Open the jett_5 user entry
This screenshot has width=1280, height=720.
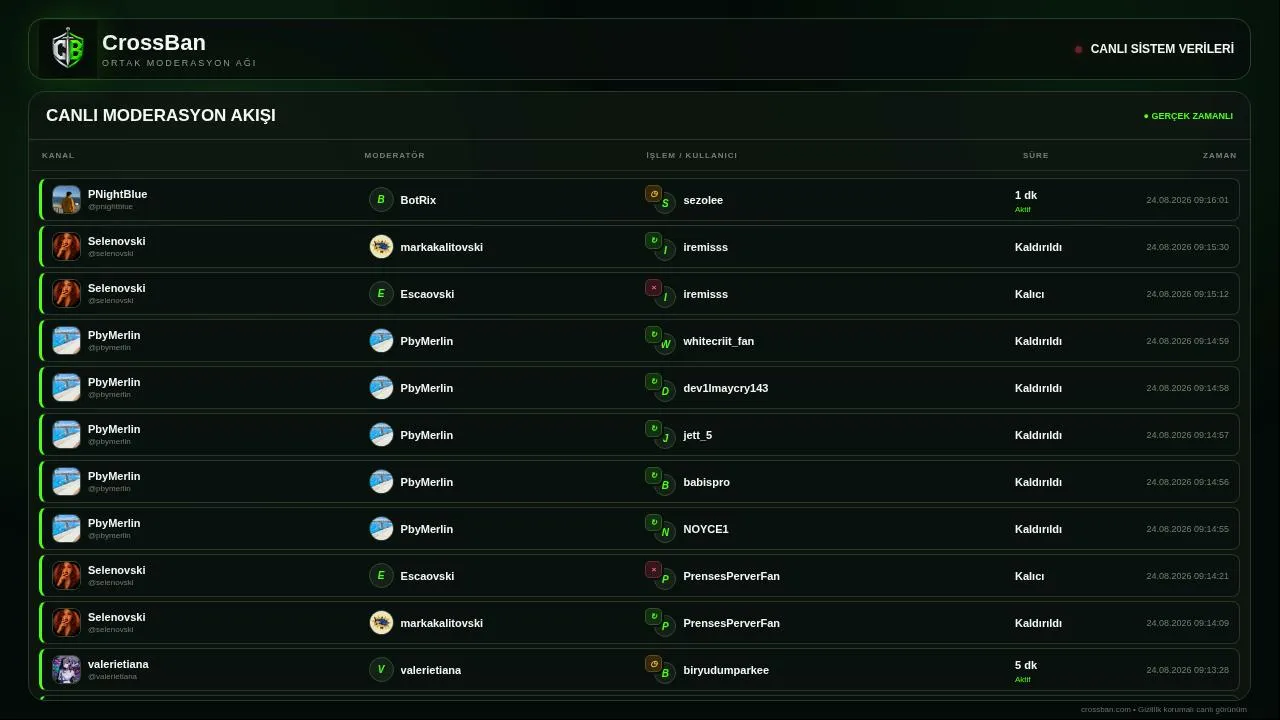pyautogui.click(x=698, y=435)
